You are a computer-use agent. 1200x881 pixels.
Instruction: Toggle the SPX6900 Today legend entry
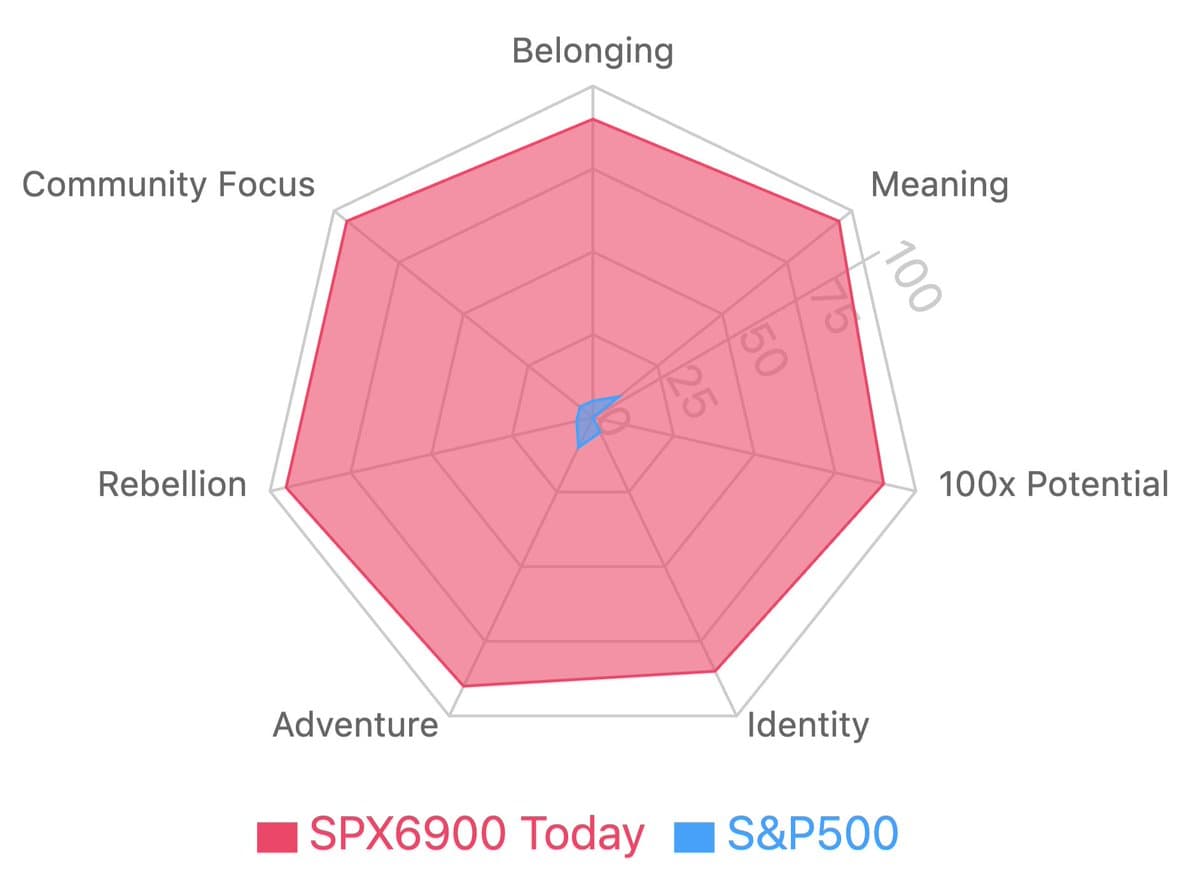coord(451,834)
